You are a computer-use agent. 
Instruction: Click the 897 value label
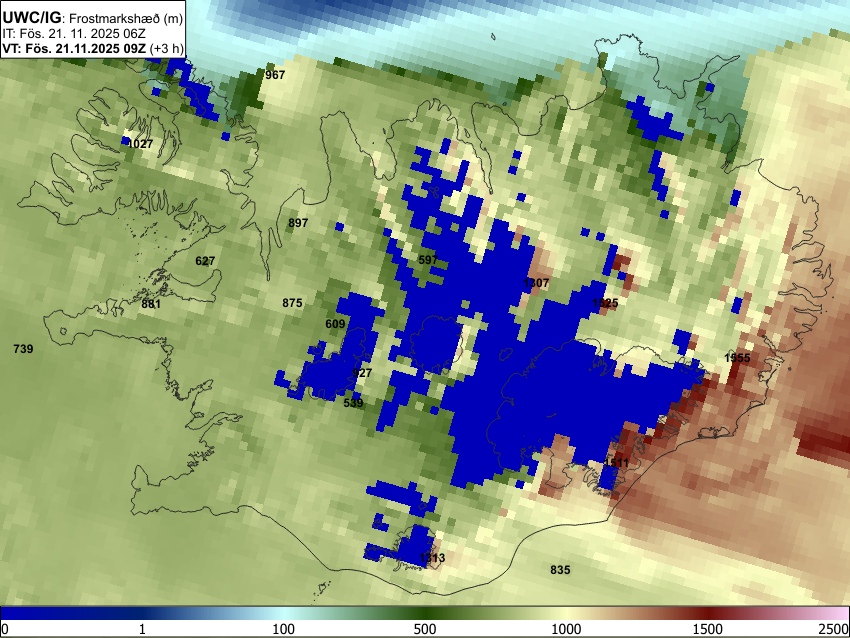298,223
